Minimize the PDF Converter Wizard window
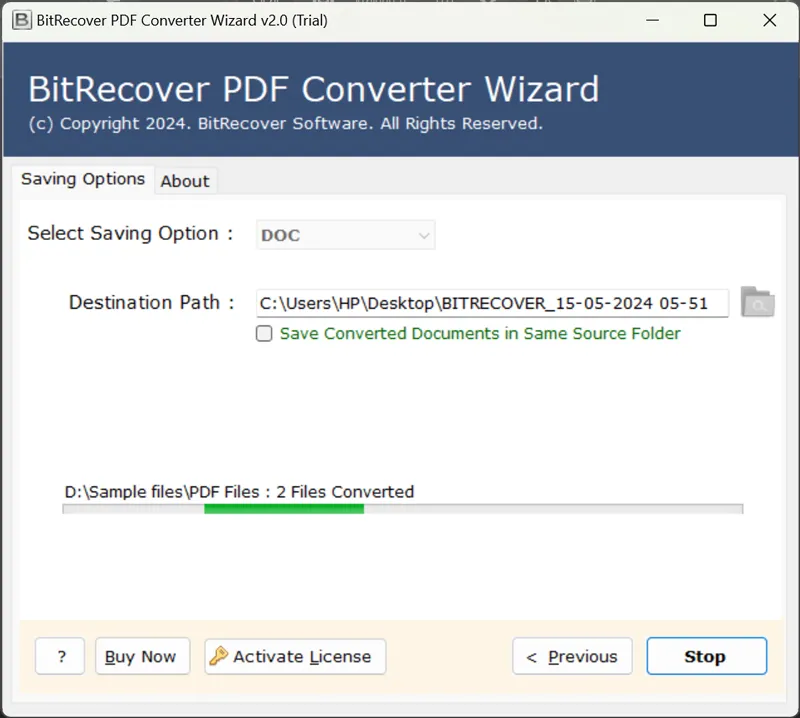 click(x=652, y=20)
